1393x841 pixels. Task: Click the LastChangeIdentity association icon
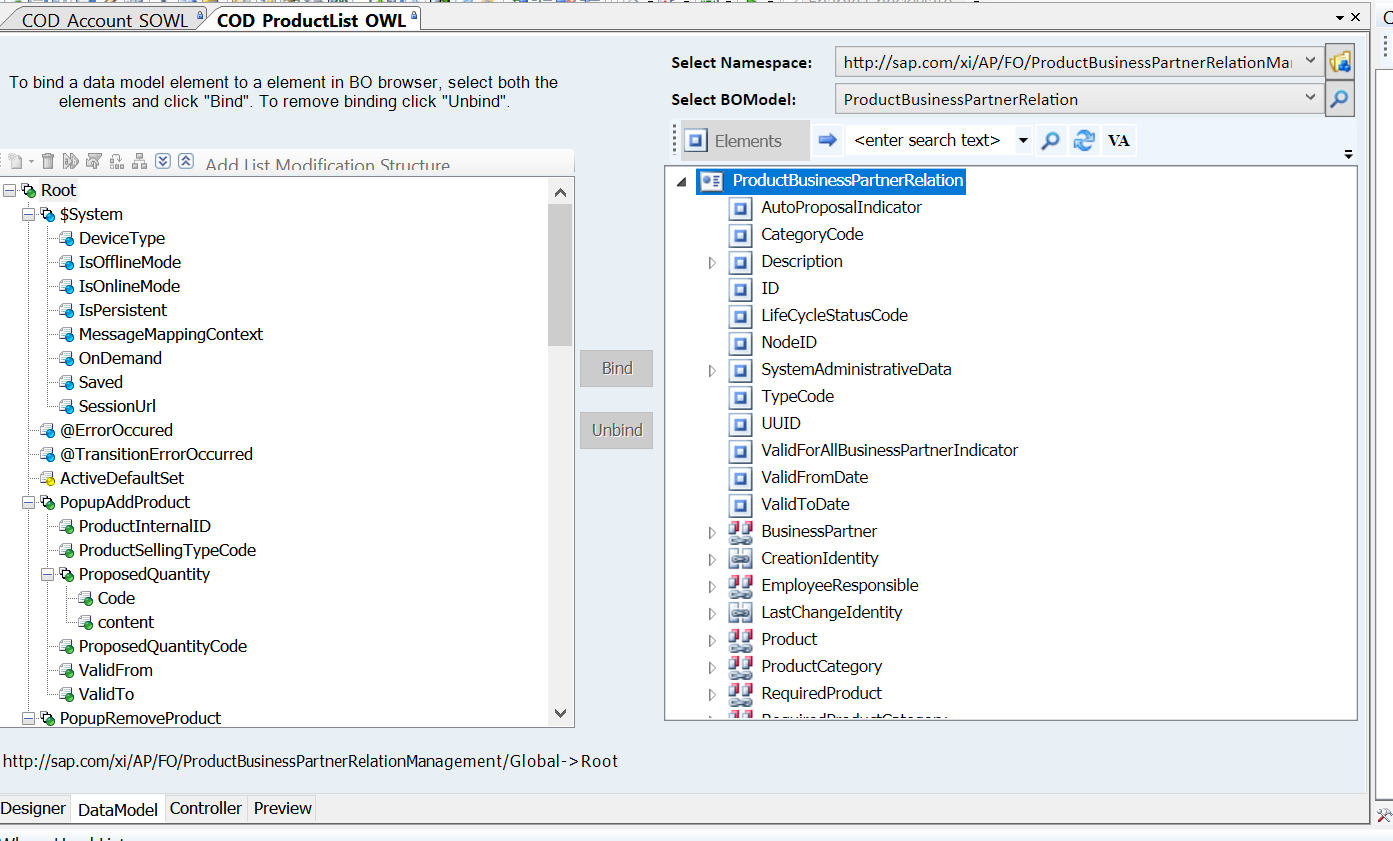click(740, 612)
